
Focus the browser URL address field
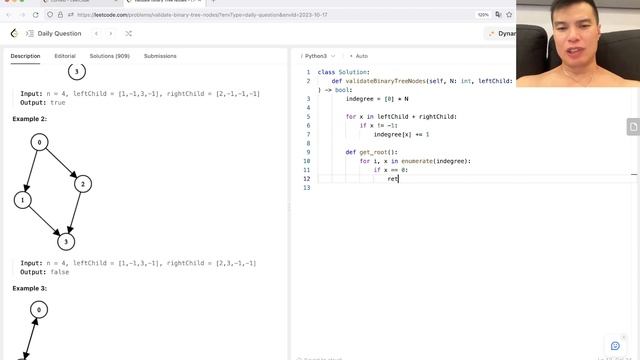pyautogui.click(x=202, y=15)
